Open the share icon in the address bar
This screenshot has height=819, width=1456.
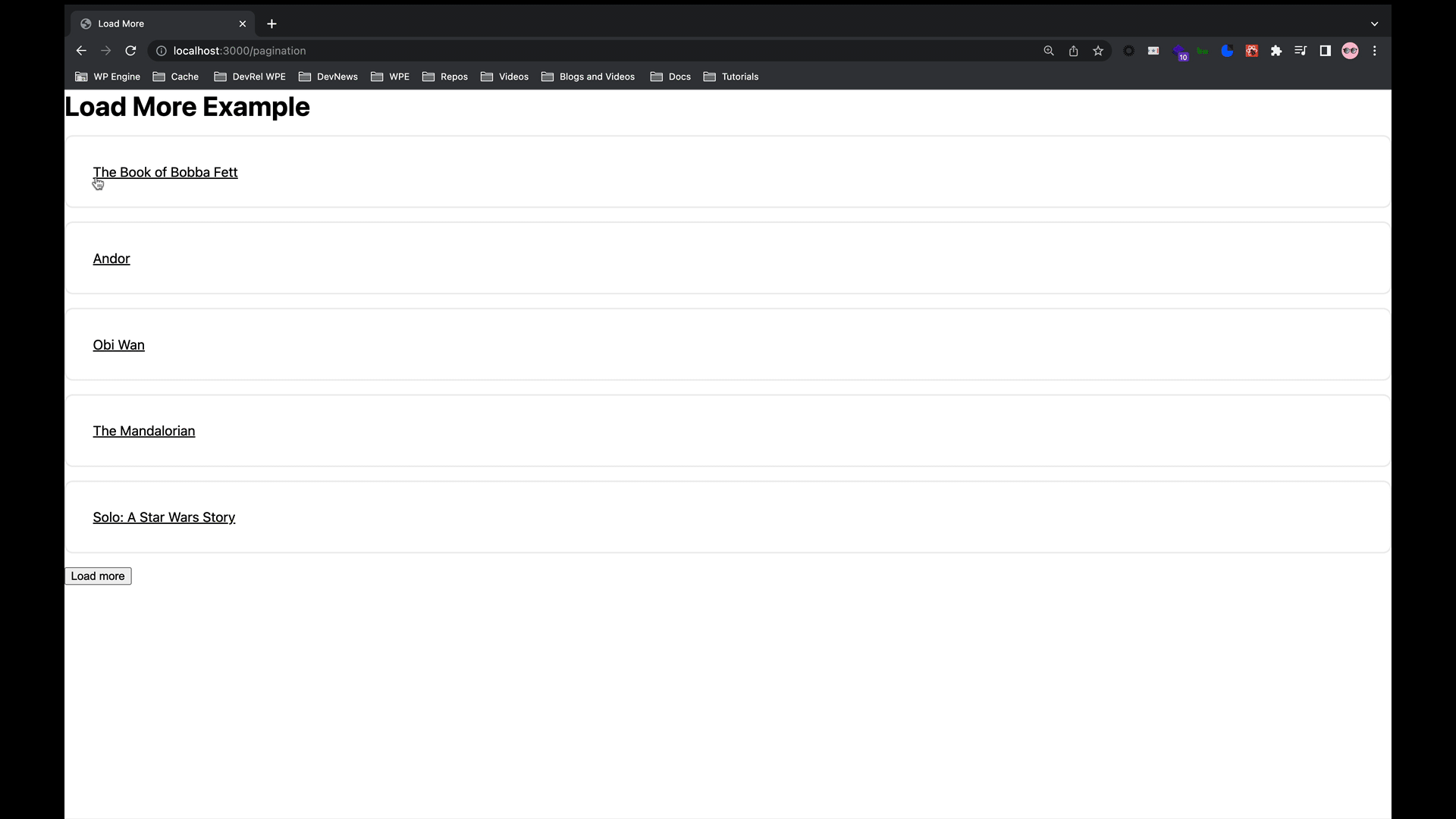coord(1074,51)
